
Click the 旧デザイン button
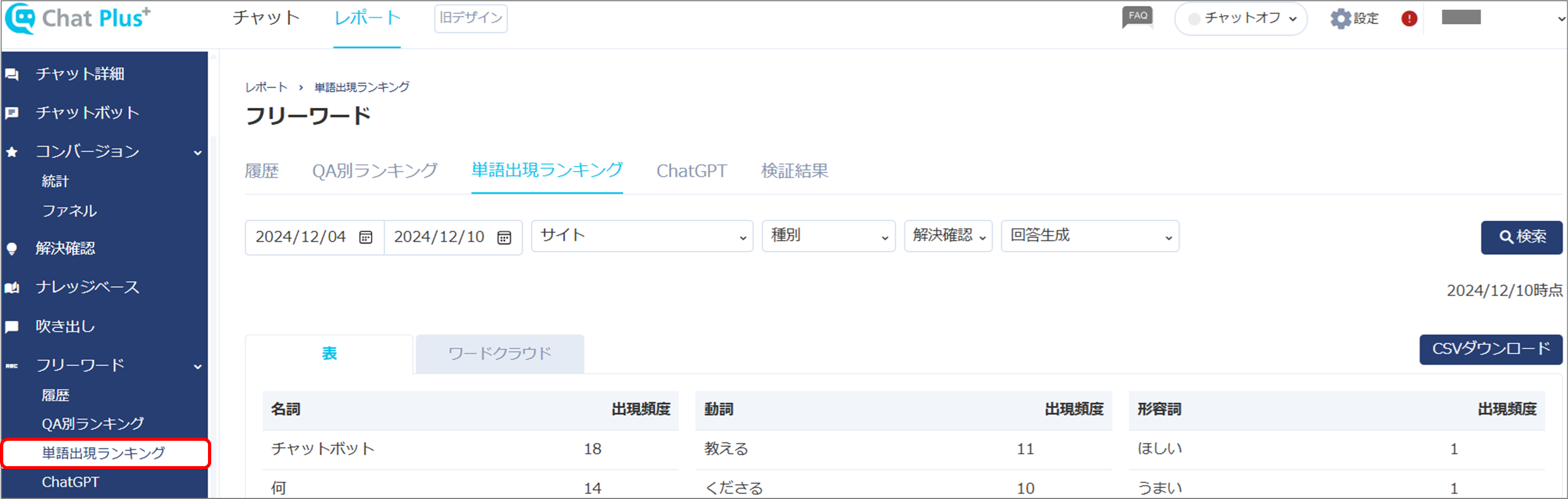coord(470,18)
